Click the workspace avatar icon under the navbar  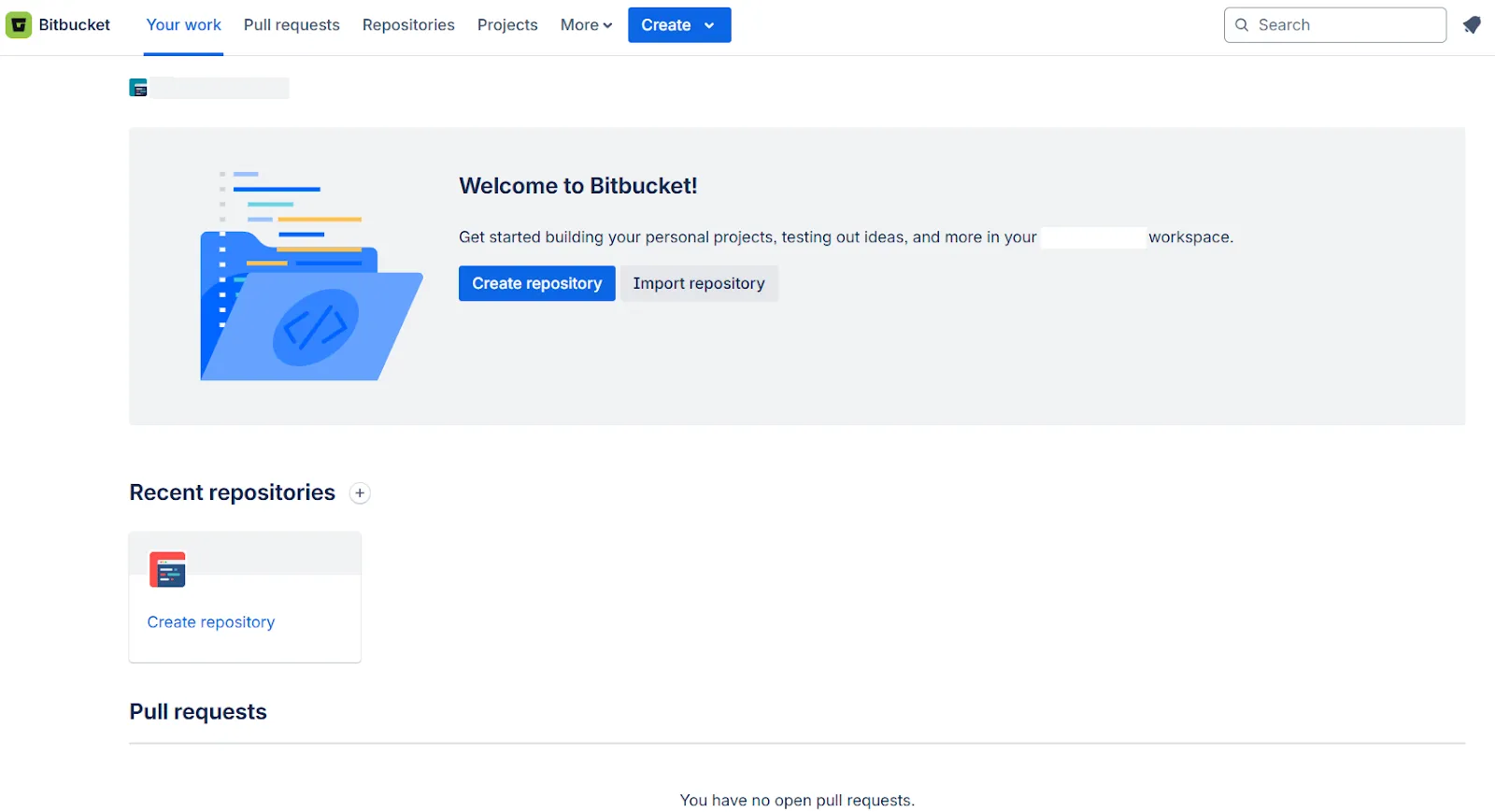point(138,88)
